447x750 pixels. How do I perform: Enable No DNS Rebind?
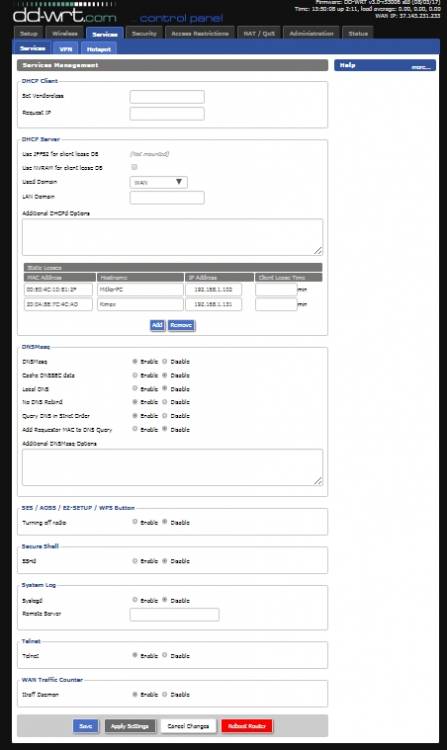click(135, 402)
